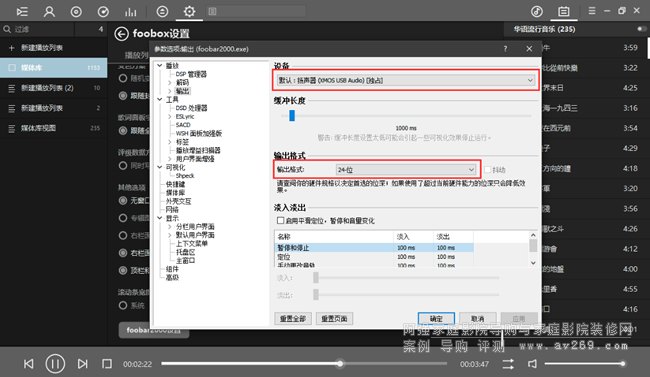This screenshot has width=650, height=377.
Task: Collapse the 工具 tree node
Action: [160, 100]
